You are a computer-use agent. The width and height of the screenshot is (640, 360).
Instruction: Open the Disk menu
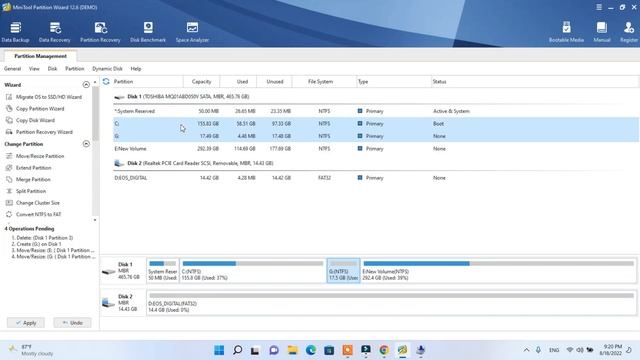click(x=52, y=69)
